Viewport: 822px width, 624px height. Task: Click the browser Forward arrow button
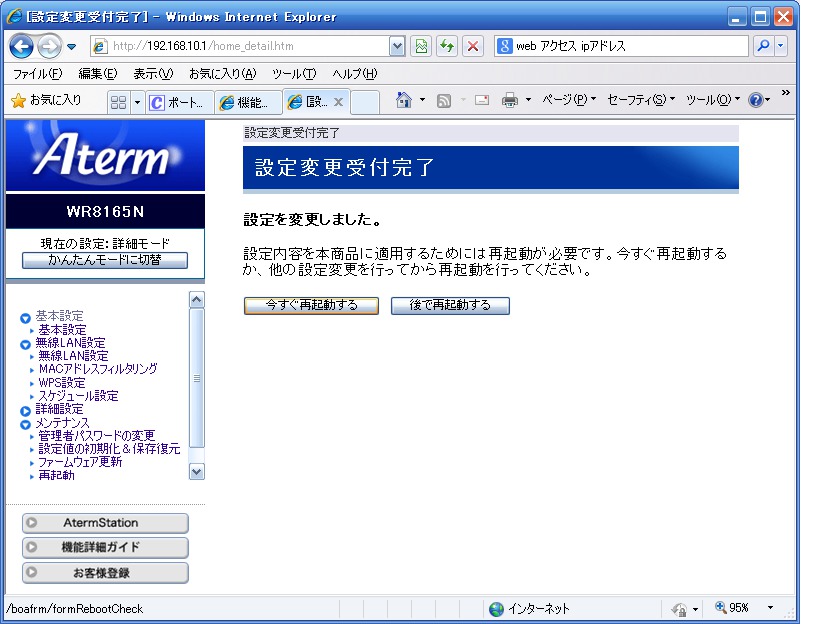point(49,46)
